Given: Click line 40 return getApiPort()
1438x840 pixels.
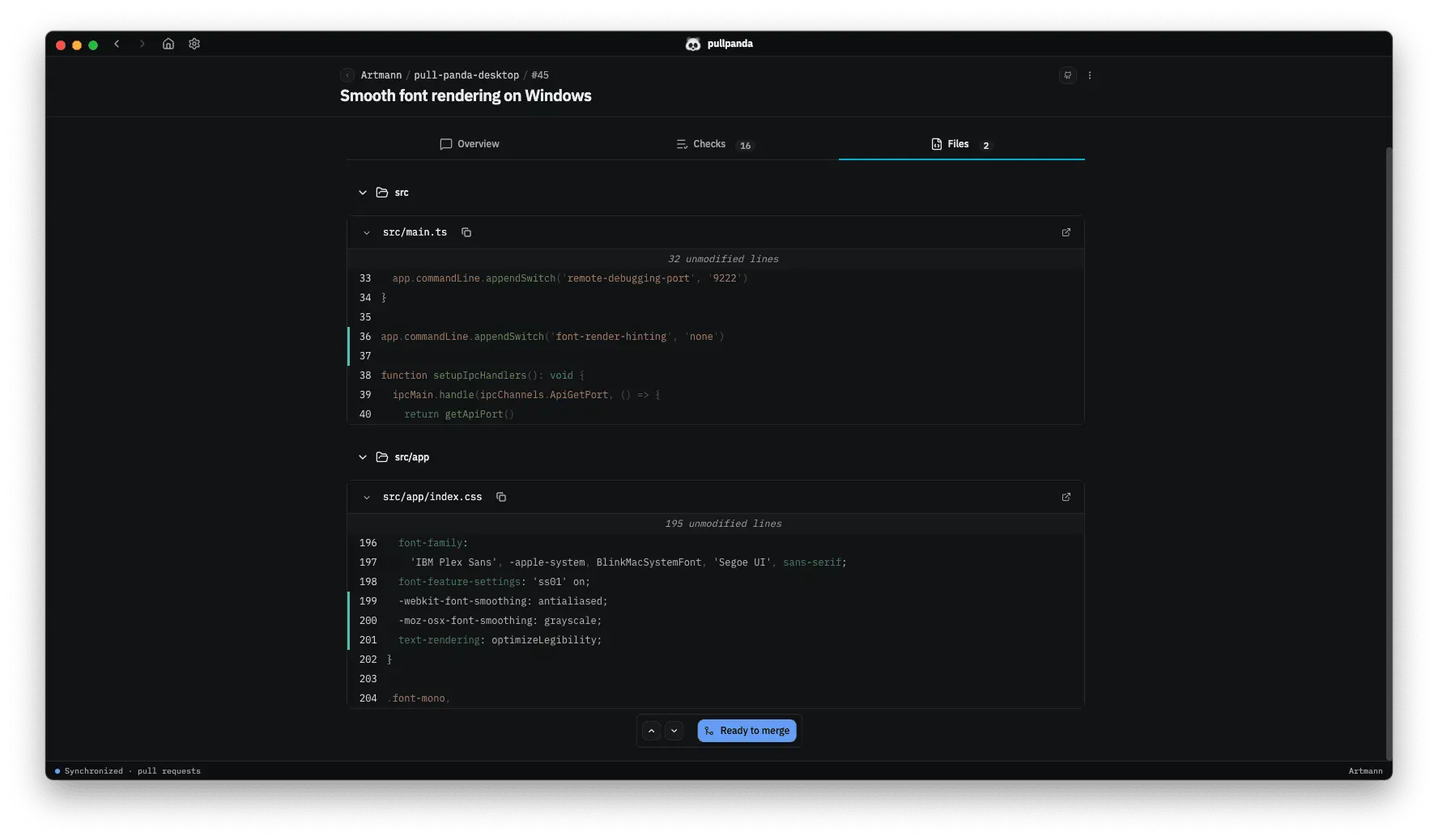Looking at the screenshot, I should coord(716,414).
